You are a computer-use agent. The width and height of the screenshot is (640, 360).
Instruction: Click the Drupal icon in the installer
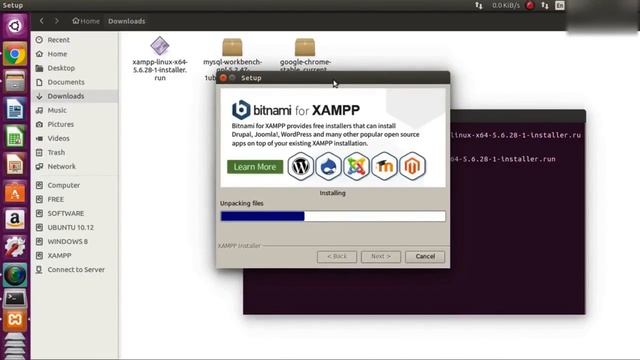(x=328, y=167)
